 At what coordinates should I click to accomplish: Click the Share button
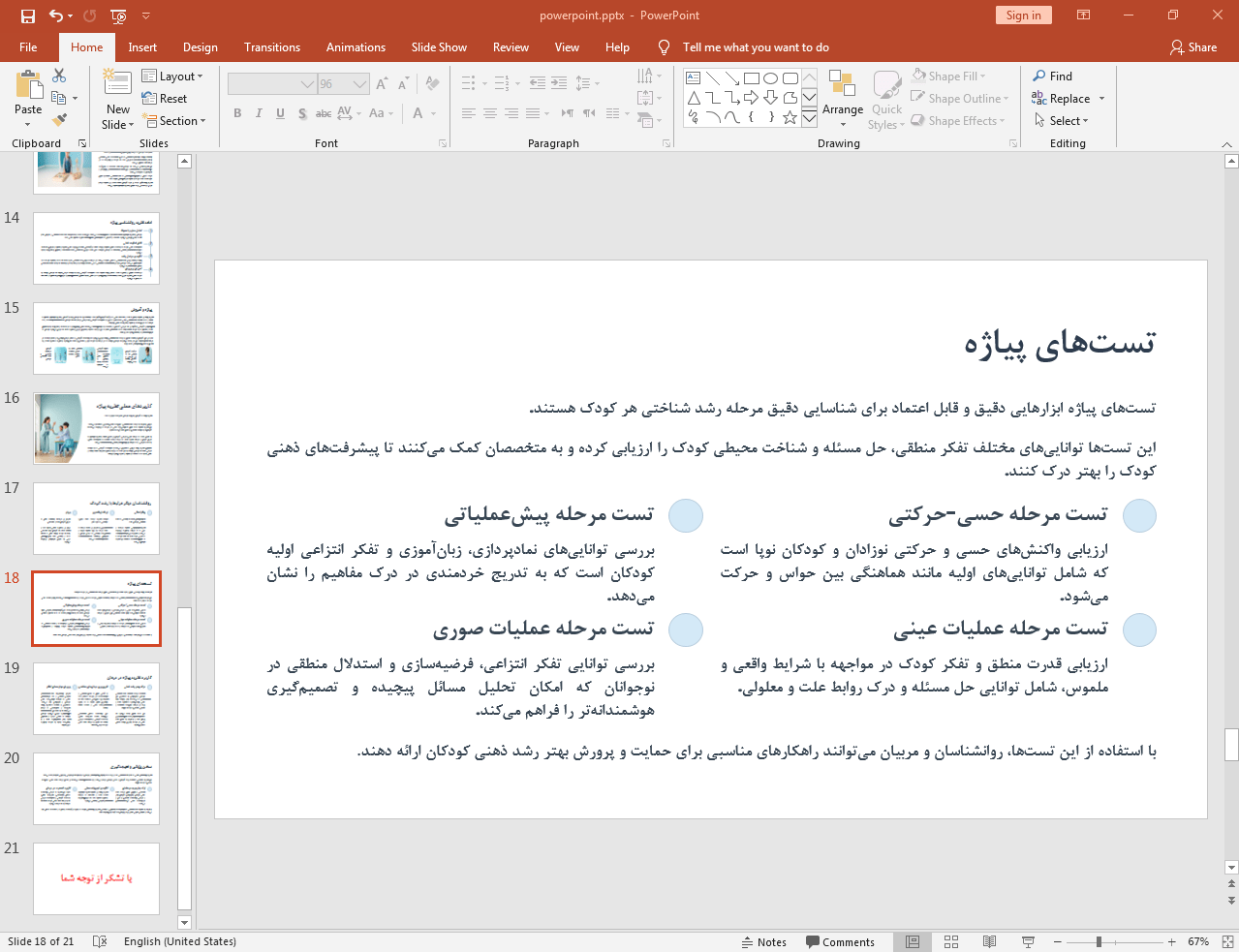click(x=1193, y=47)
